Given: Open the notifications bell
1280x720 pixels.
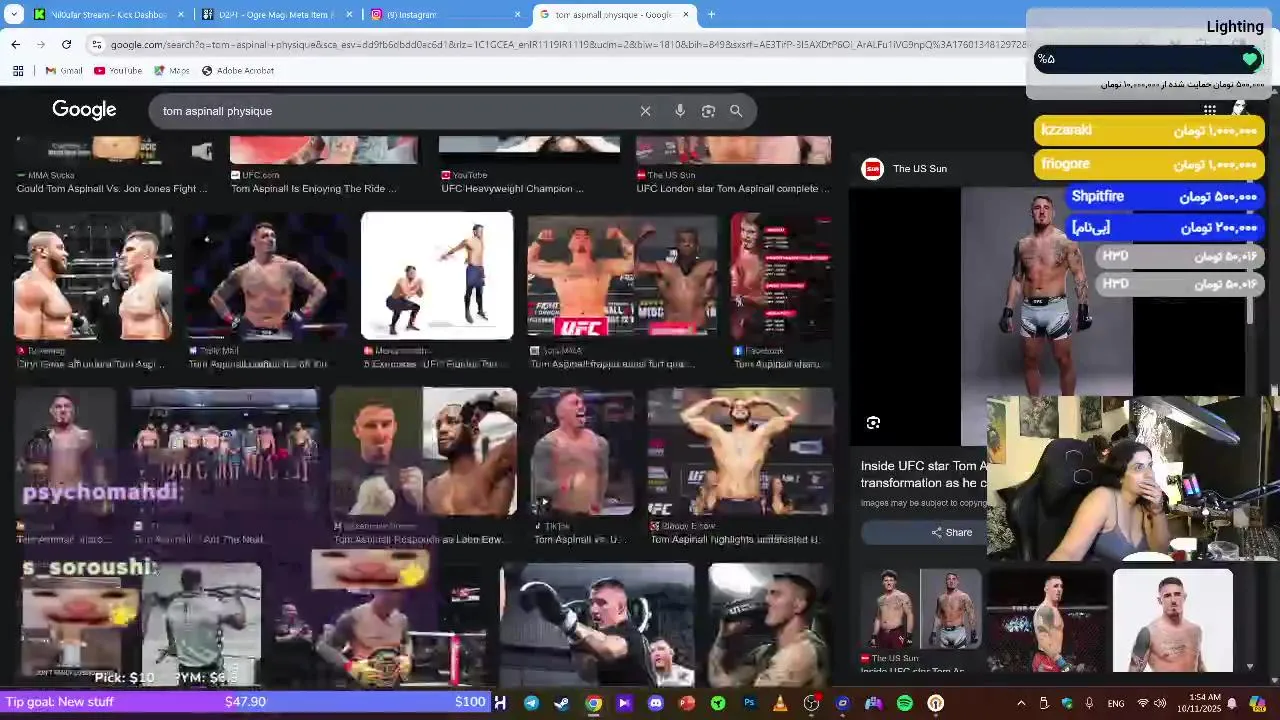Looking at the screenshot, I should (x=1232, y=703).
